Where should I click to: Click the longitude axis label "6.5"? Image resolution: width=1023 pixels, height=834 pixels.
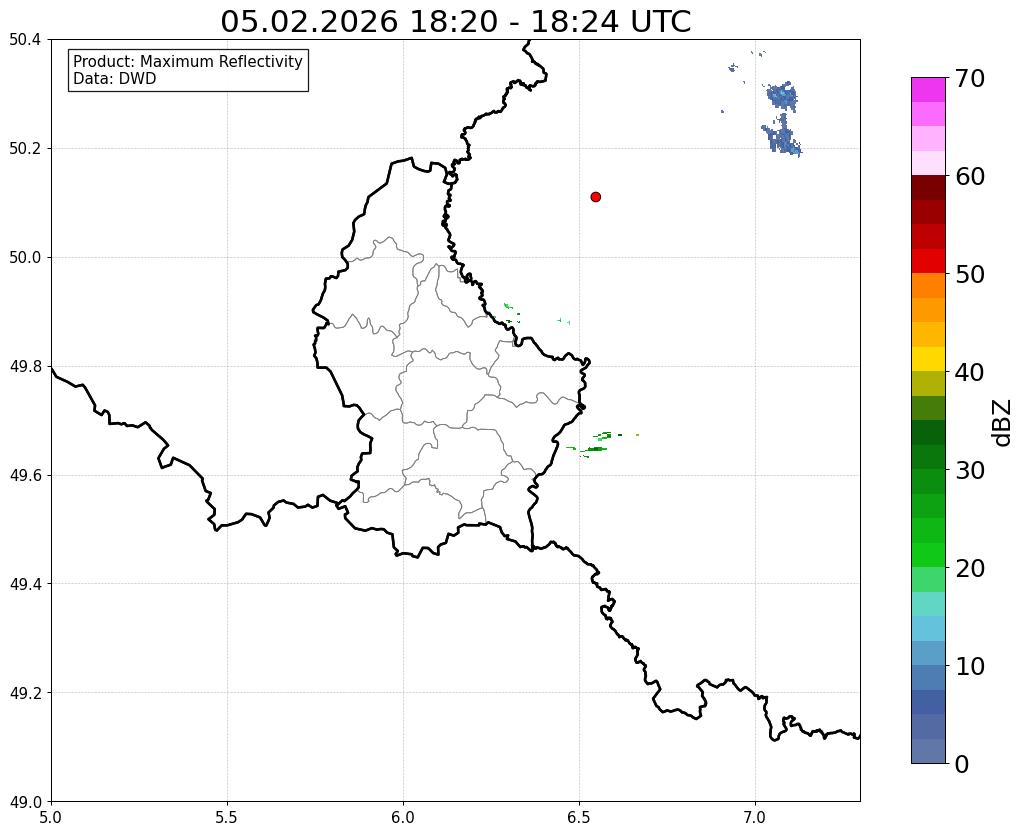point(579,817)
